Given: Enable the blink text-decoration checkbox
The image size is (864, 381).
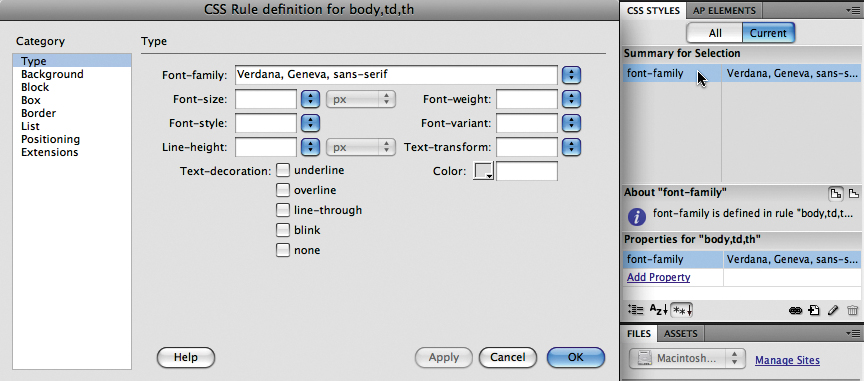Looking at the screenshot, I should 283,230.
